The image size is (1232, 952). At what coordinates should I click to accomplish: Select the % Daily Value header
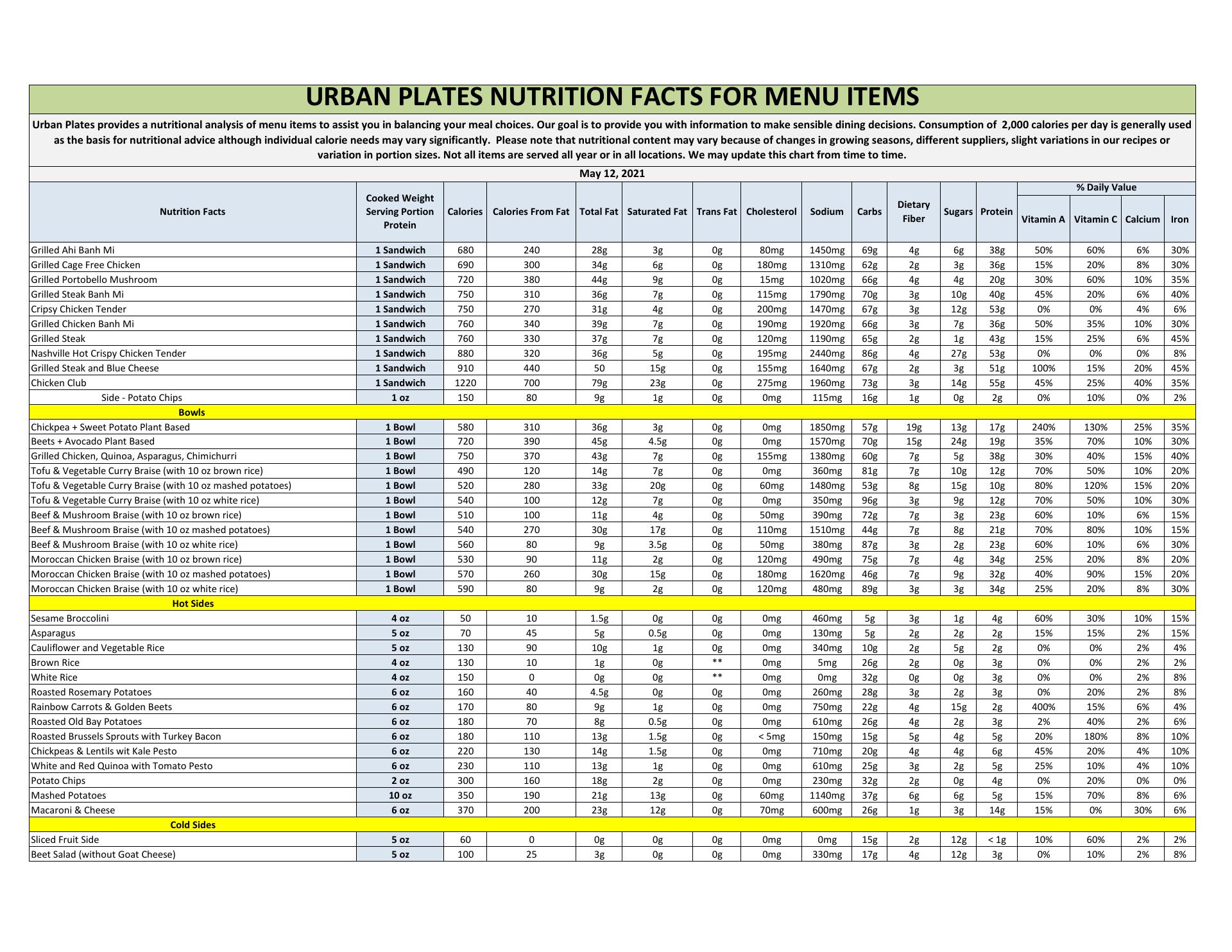tap(1106, 188)
